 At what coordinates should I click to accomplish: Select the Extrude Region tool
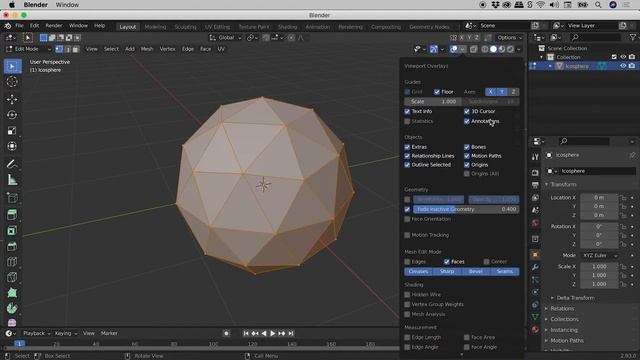click(x=12, y=215)
